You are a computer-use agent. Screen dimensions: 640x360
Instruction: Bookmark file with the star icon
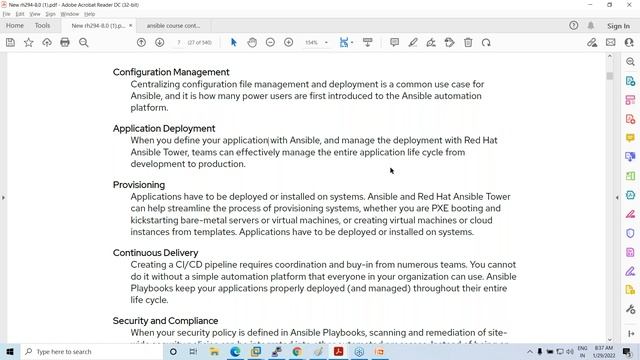[x=29, y=42]
